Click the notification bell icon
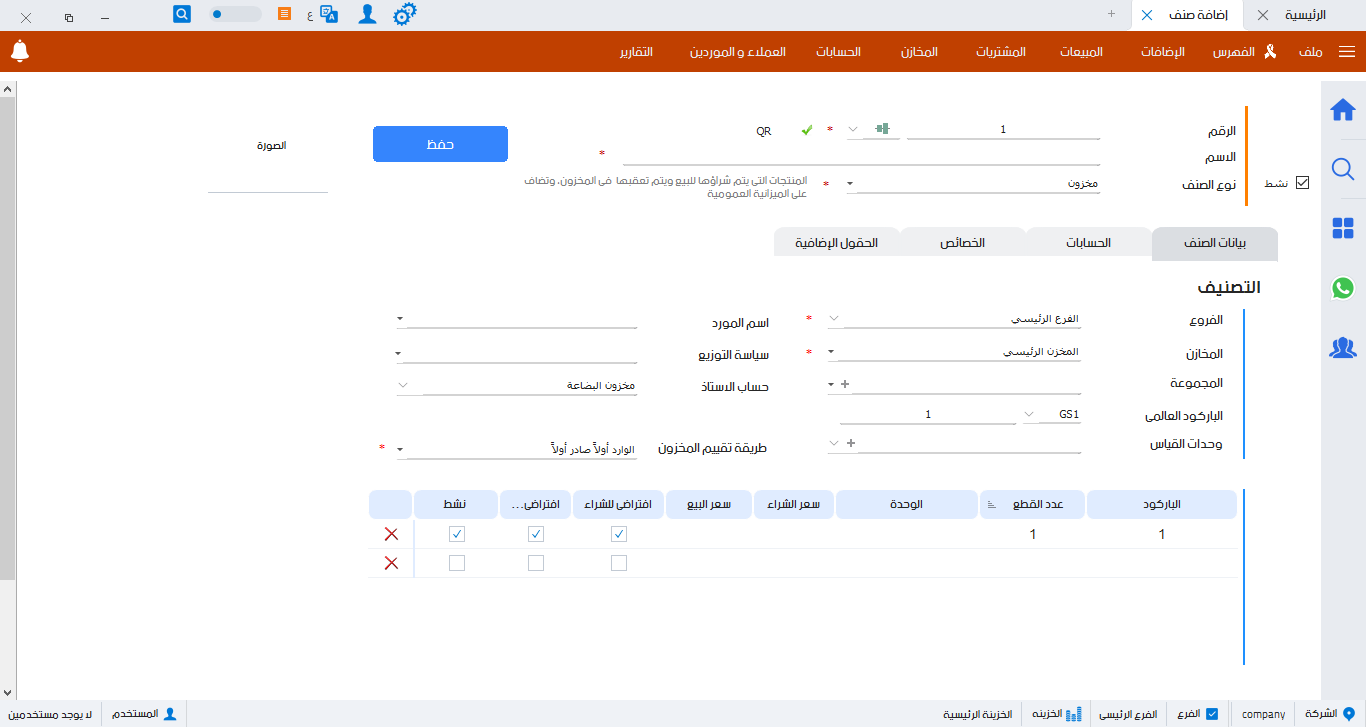 (19, 51)
